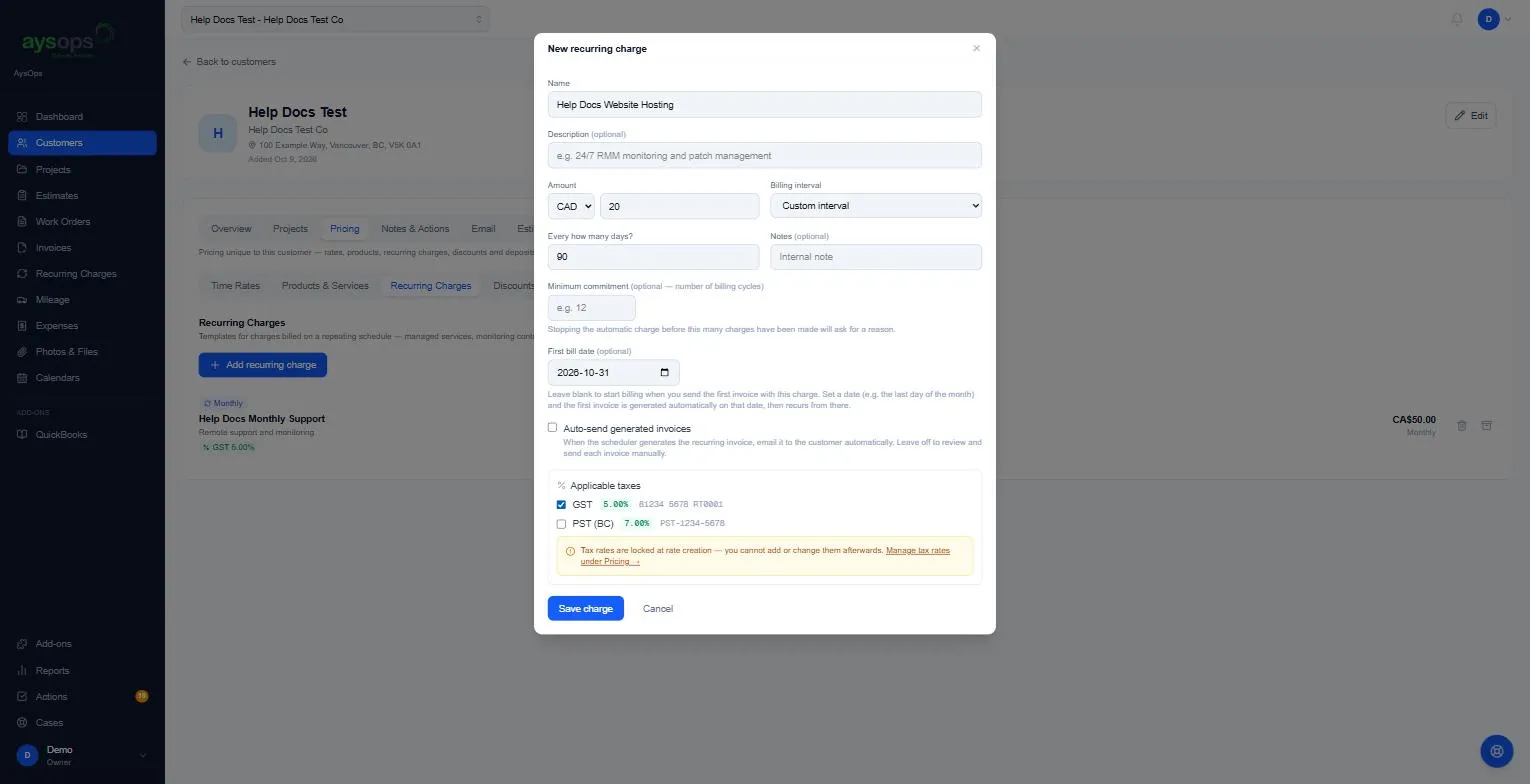The height and width of the screenshot is (784, 1530).
Task: Click the archive icon for Monthly Support
Action: click(x=1486, y=425)
